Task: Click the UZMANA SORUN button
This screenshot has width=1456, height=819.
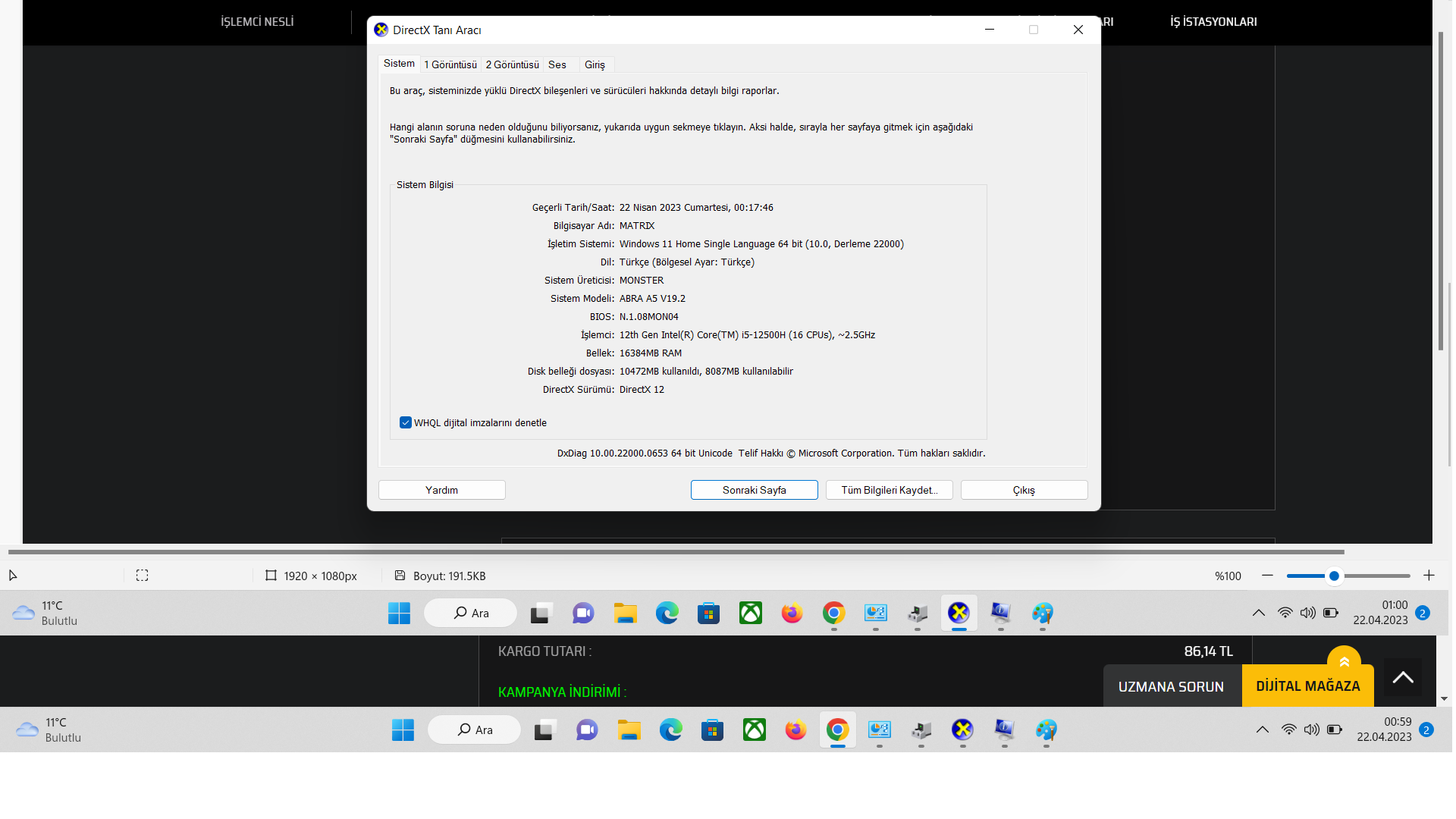Action: [x=1172, y=686]
